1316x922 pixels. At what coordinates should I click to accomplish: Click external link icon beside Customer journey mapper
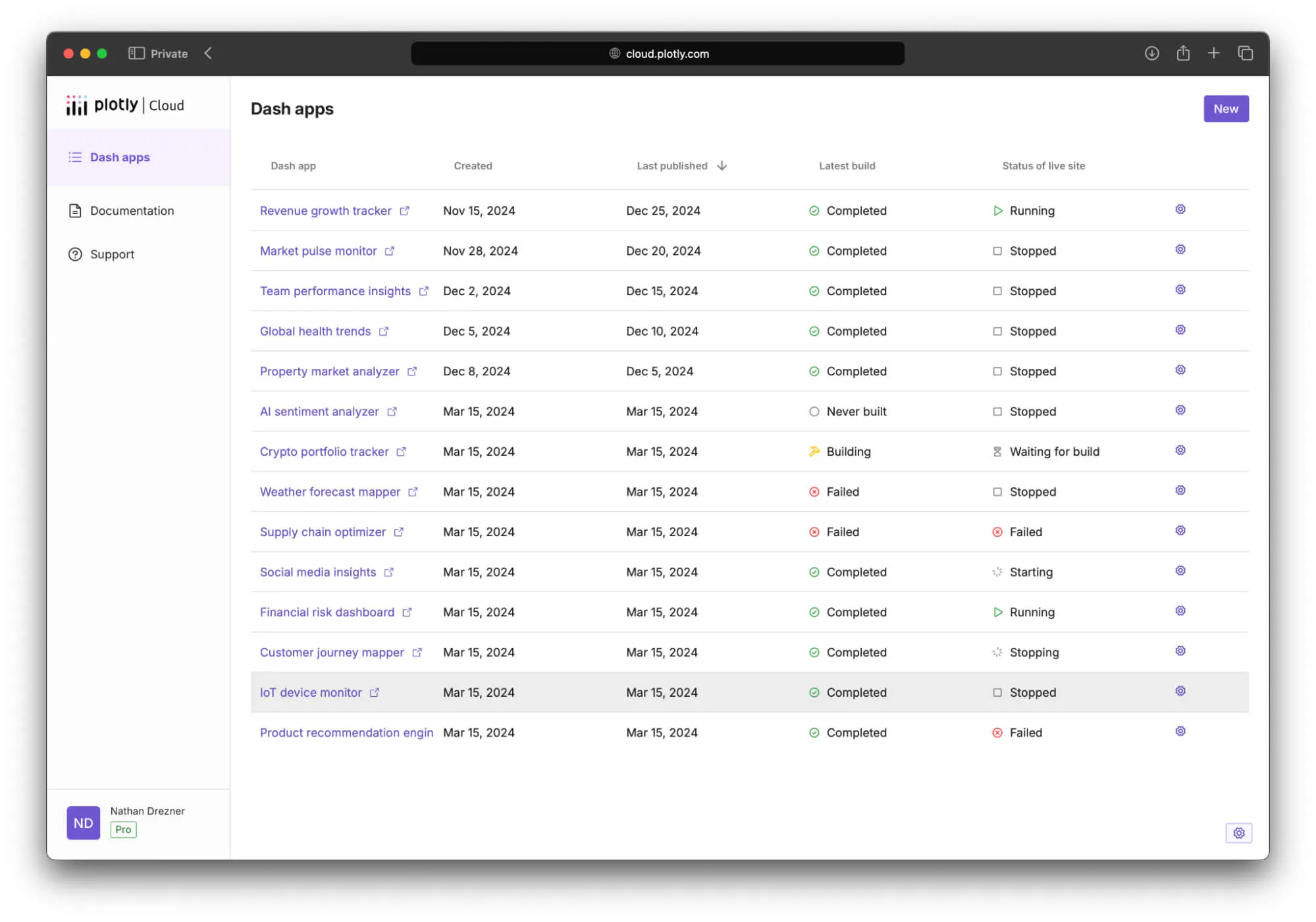tap(417, 653)
